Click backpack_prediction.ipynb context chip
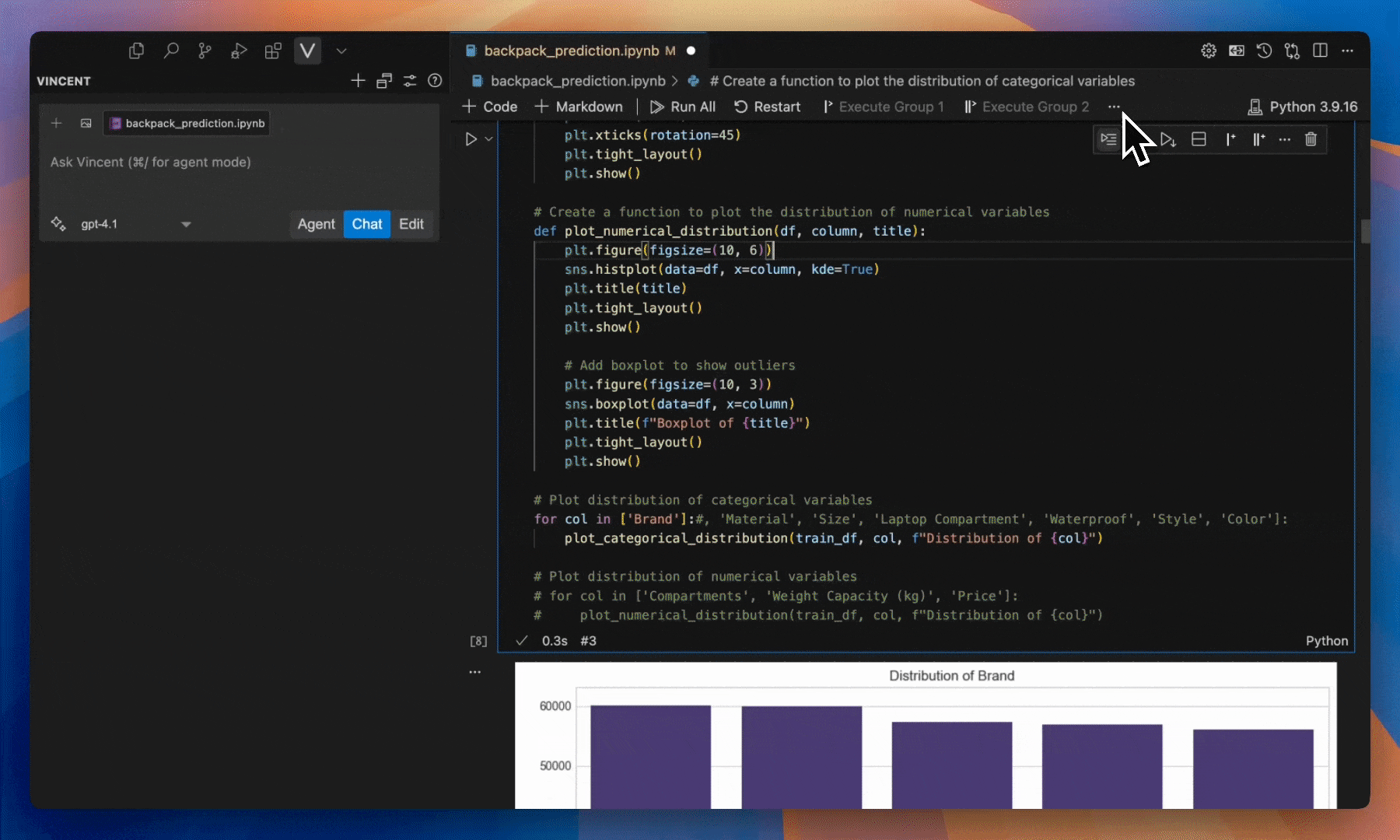 [187, 123]
